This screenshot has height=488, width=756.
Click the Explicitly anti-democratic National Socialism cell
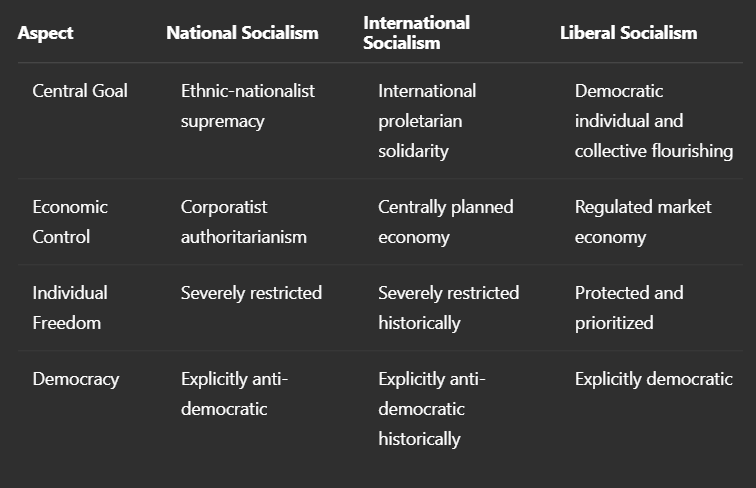point(234,394)
